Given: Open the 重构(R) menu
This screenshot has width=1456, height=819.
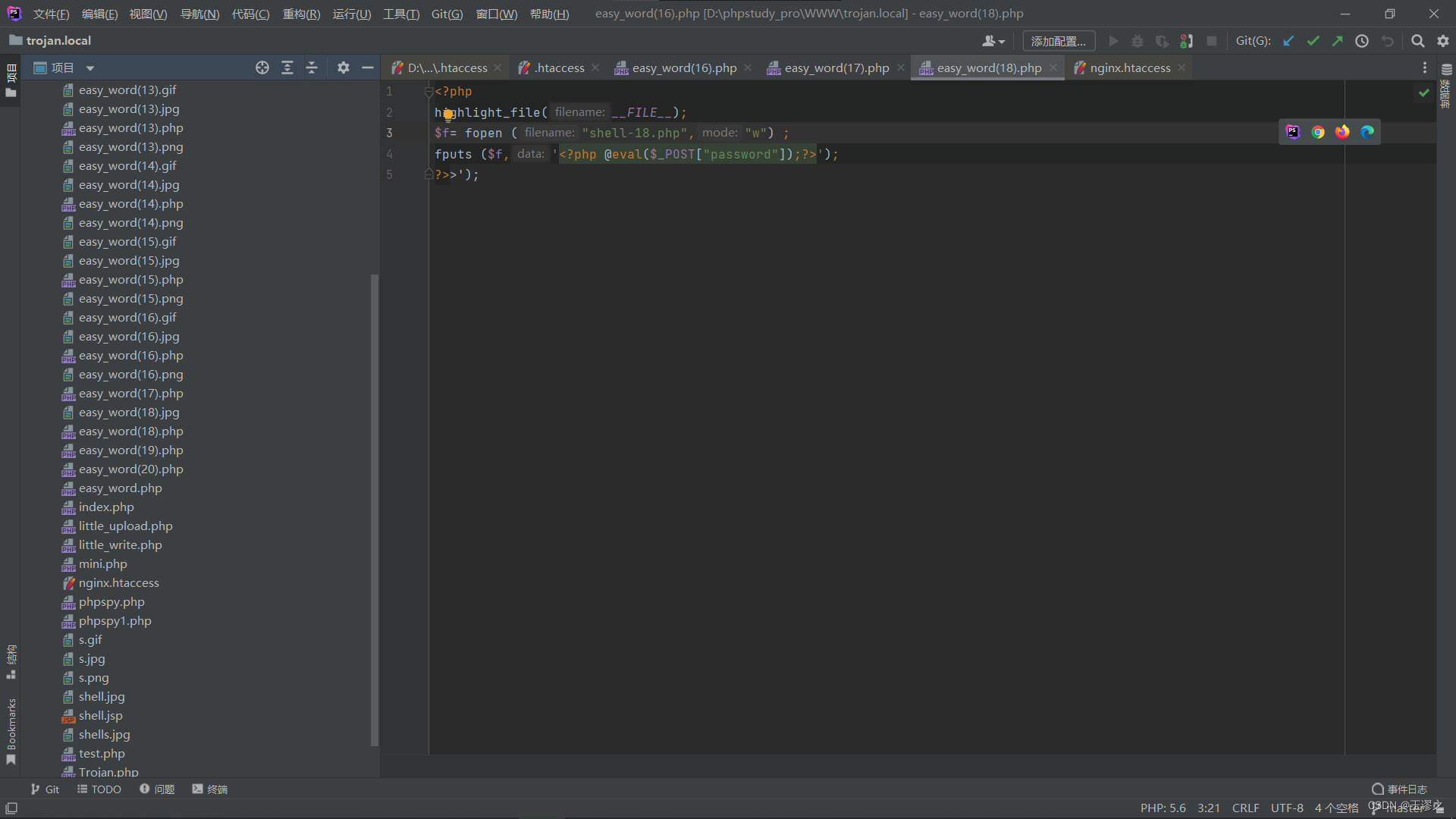Looking at the screenshot, I should pos(301,14).
